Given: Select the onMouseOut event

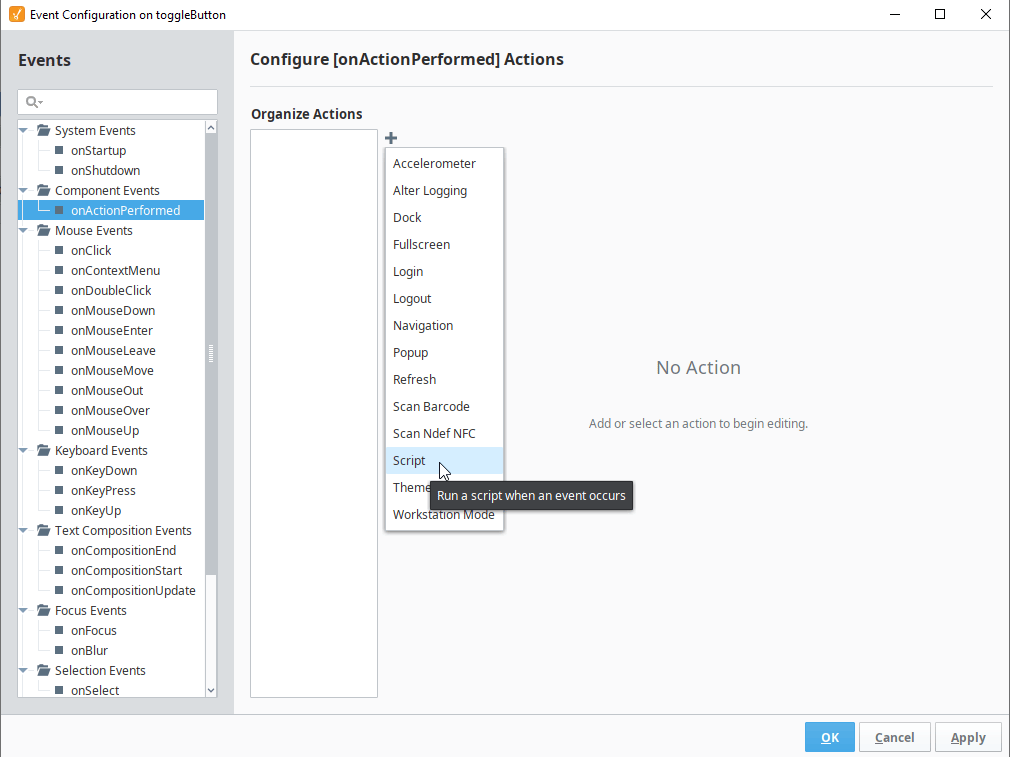Looking at the screenshot, I should coord(107,390).
